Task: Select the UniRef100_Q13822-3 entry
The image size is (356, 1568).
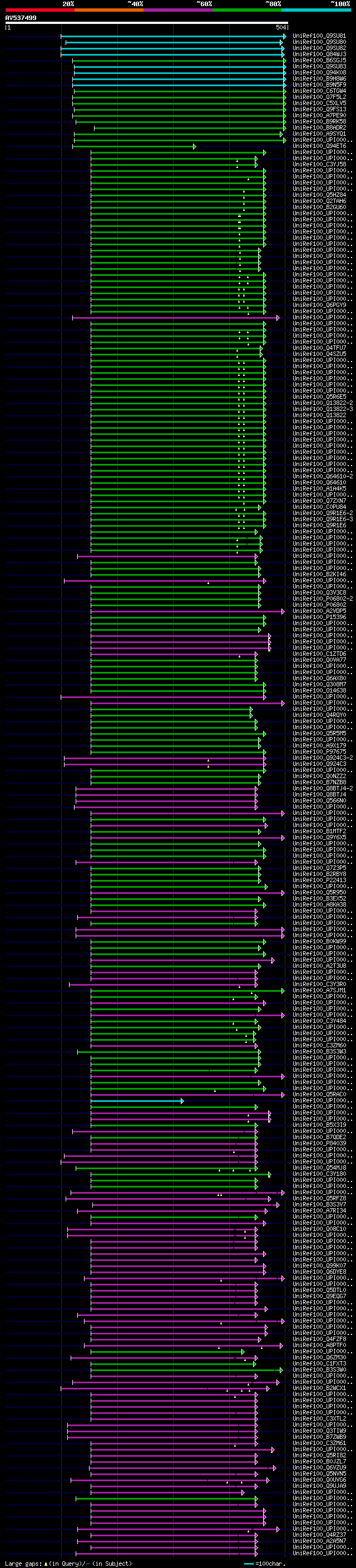Action: pyautogui.click(x=323, y=409)
